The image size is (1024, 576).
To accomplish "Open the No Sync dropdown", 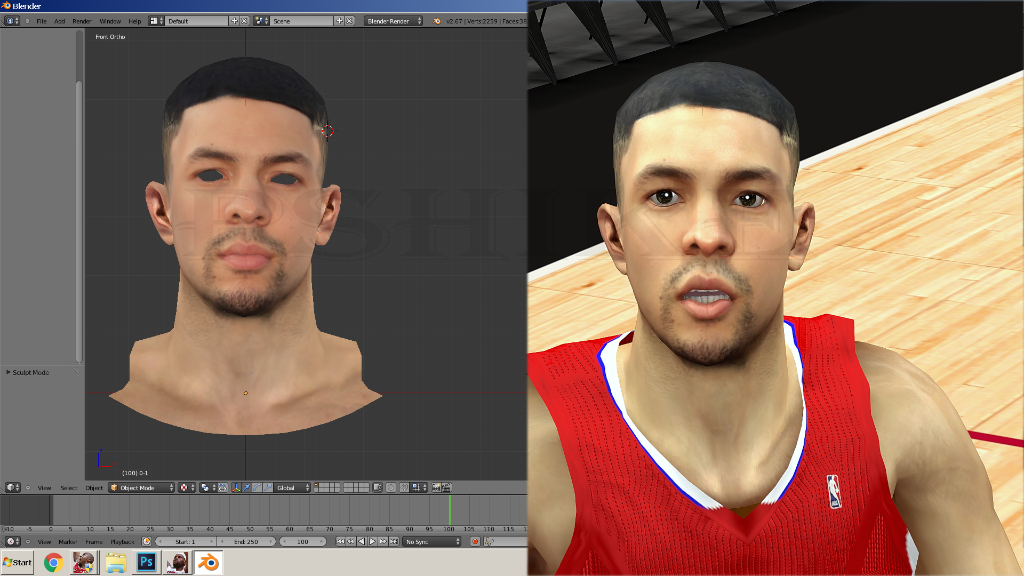I will point(432,541).
